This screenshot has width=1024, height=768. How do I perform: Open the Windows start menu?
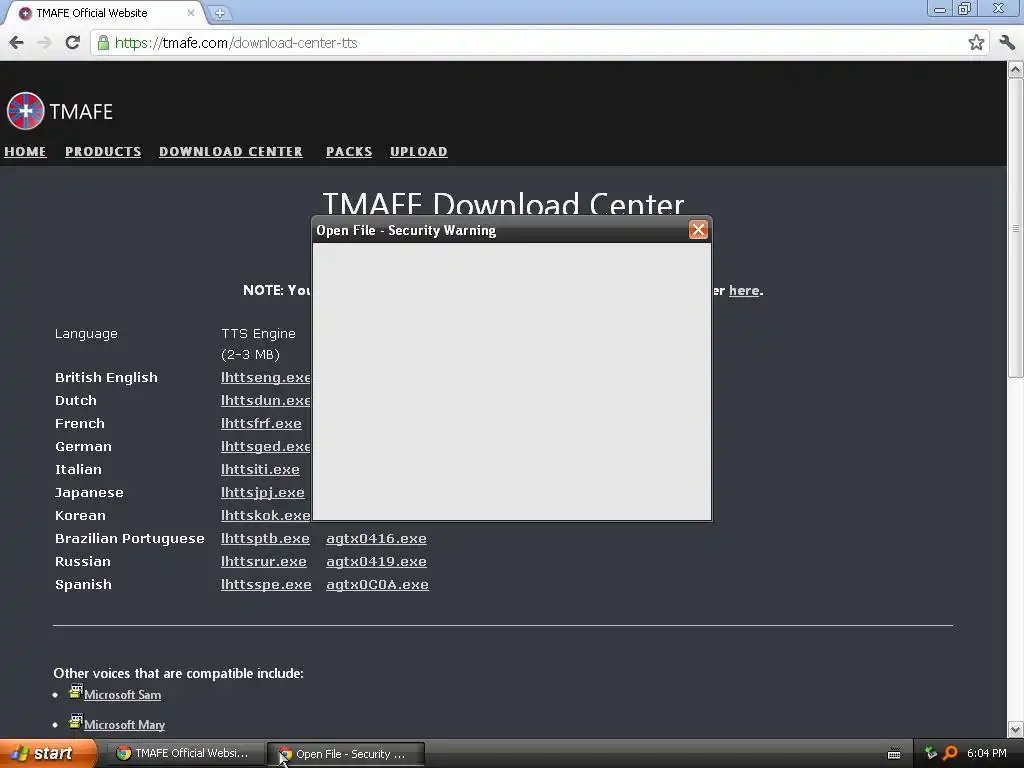[48, 754]
